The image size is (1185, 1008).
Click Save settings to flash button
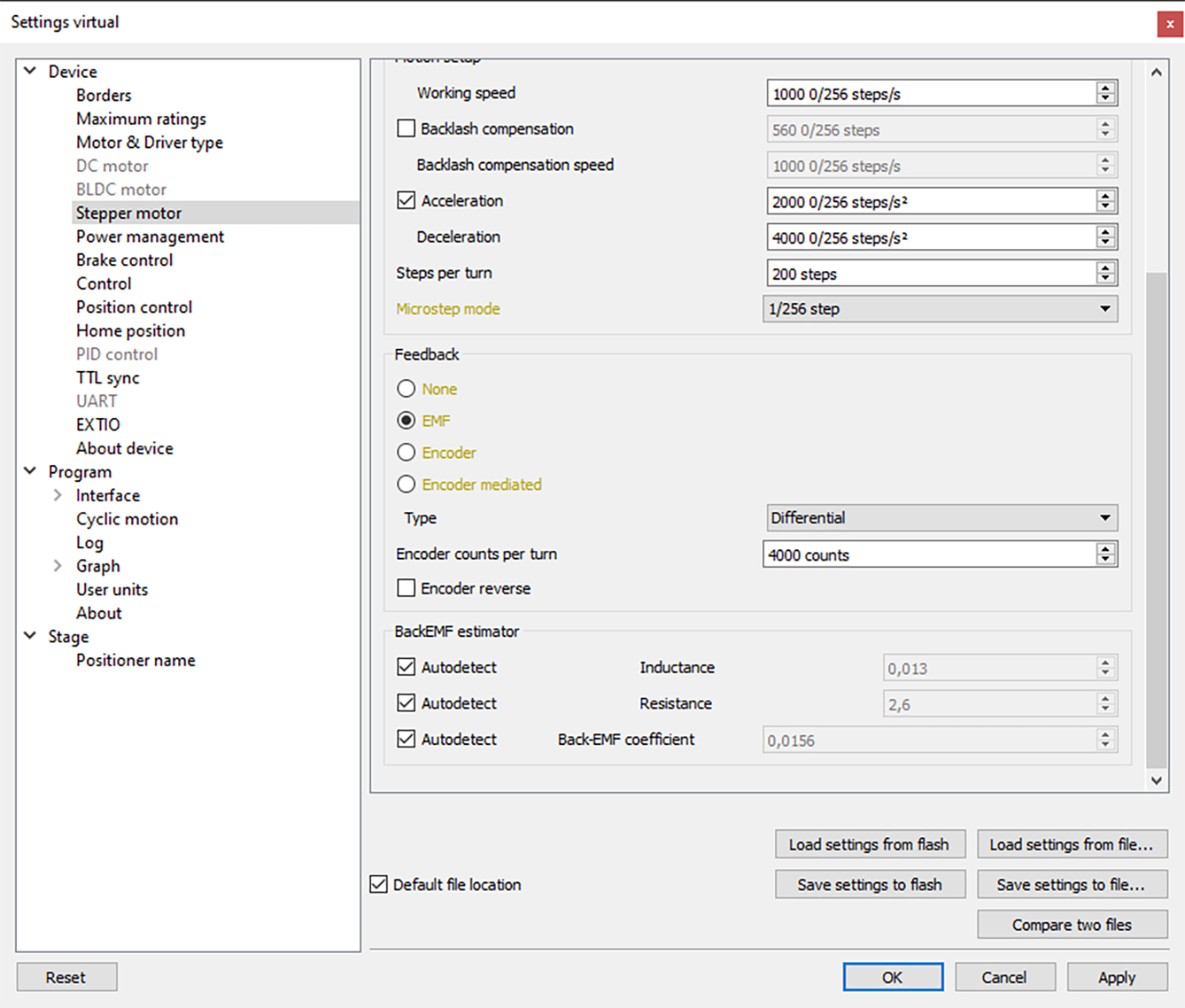coord(869,885)
